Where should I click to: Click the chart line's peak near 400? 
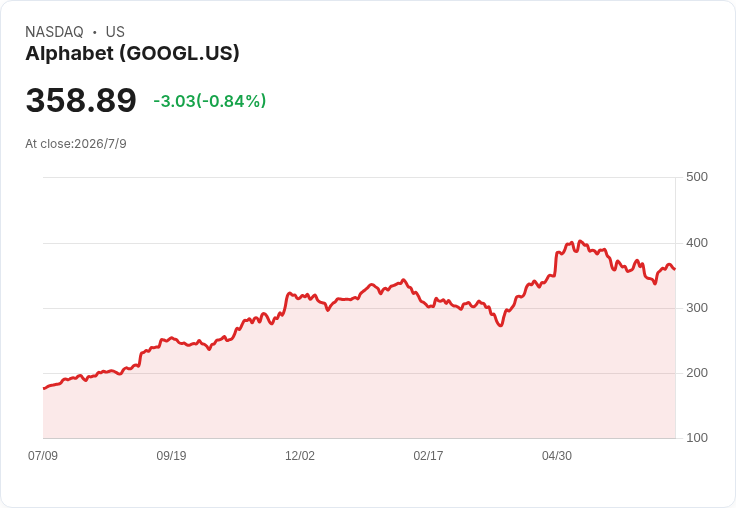[580, 241]
